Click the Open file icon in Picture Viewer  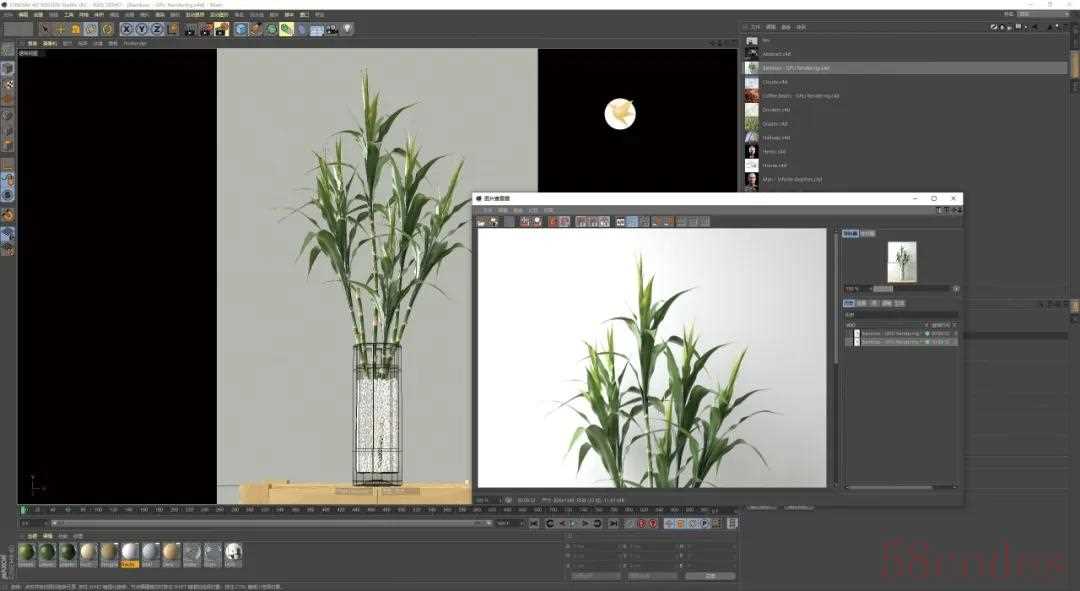(482, 221)
